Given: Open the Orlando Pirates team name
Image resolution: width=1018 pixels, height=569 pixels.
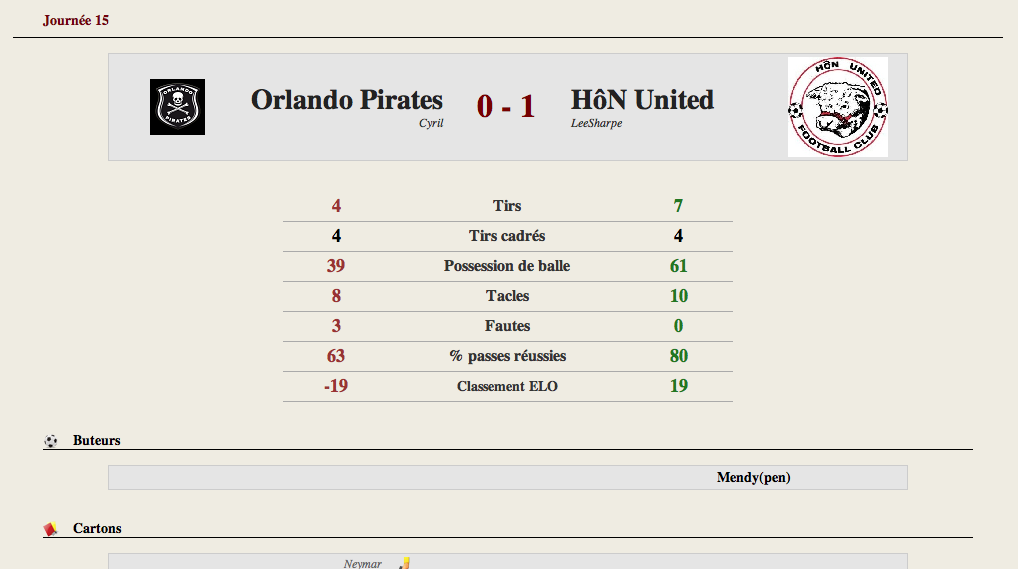Looking at the screenshot, I should [347, 100].
